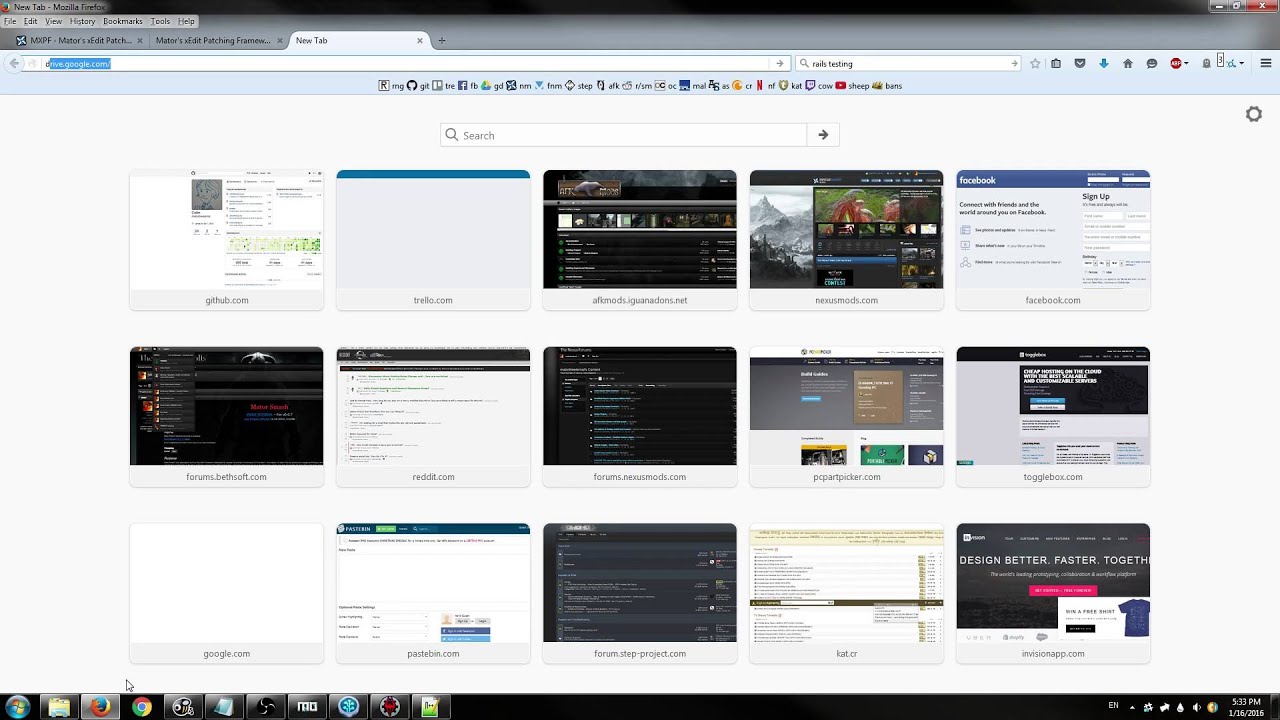Open the Netflix 'nf' bookmark
This screenshot has height=720, width=1280.
pos(765,86)
